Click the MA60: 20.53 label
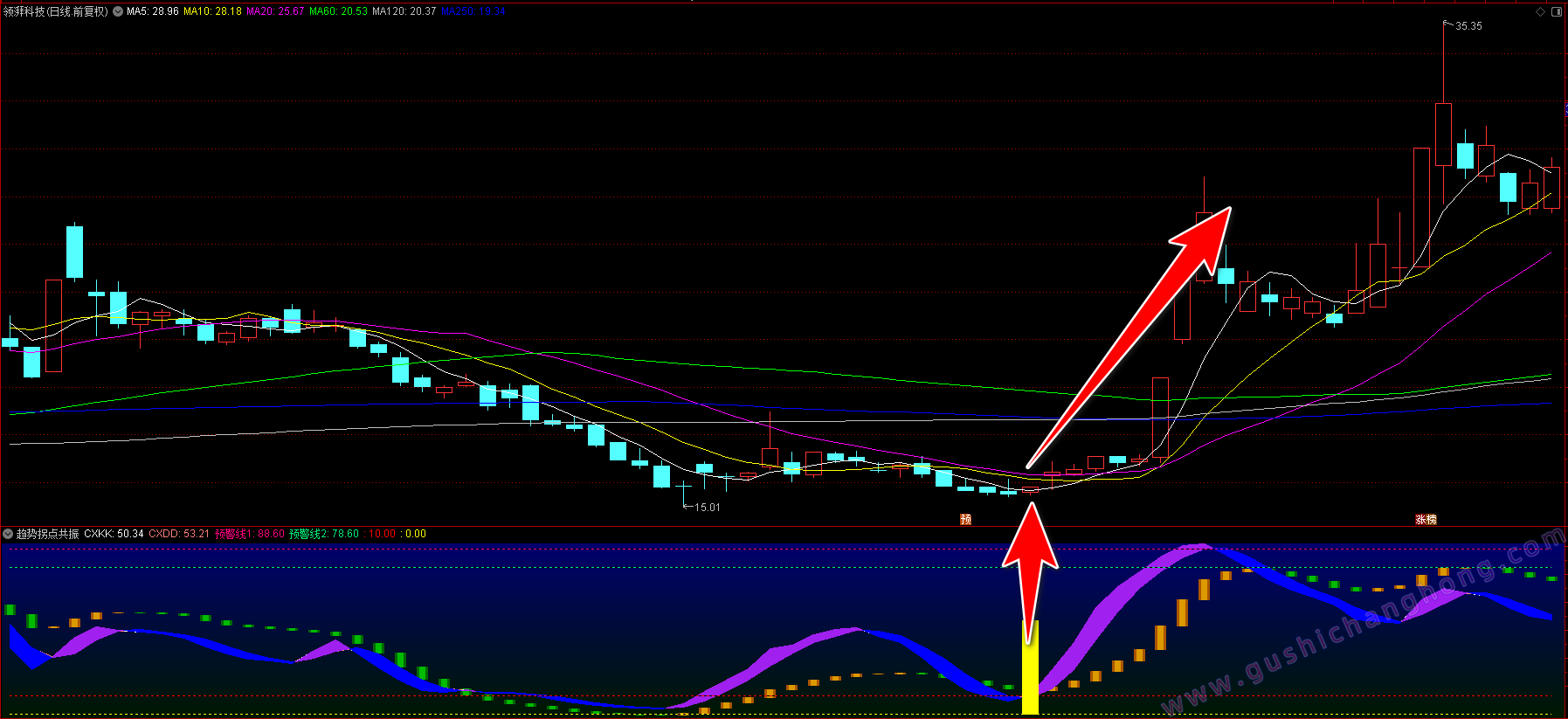 coord(338,11)
